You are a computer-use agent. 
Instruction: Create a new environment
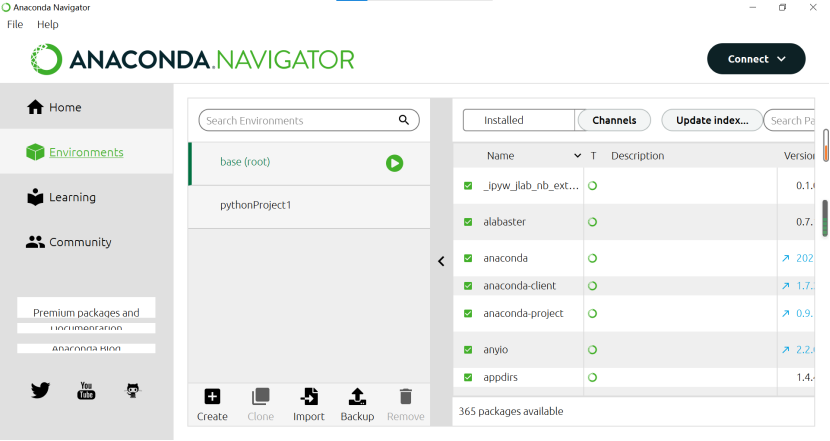click(212, 405)
